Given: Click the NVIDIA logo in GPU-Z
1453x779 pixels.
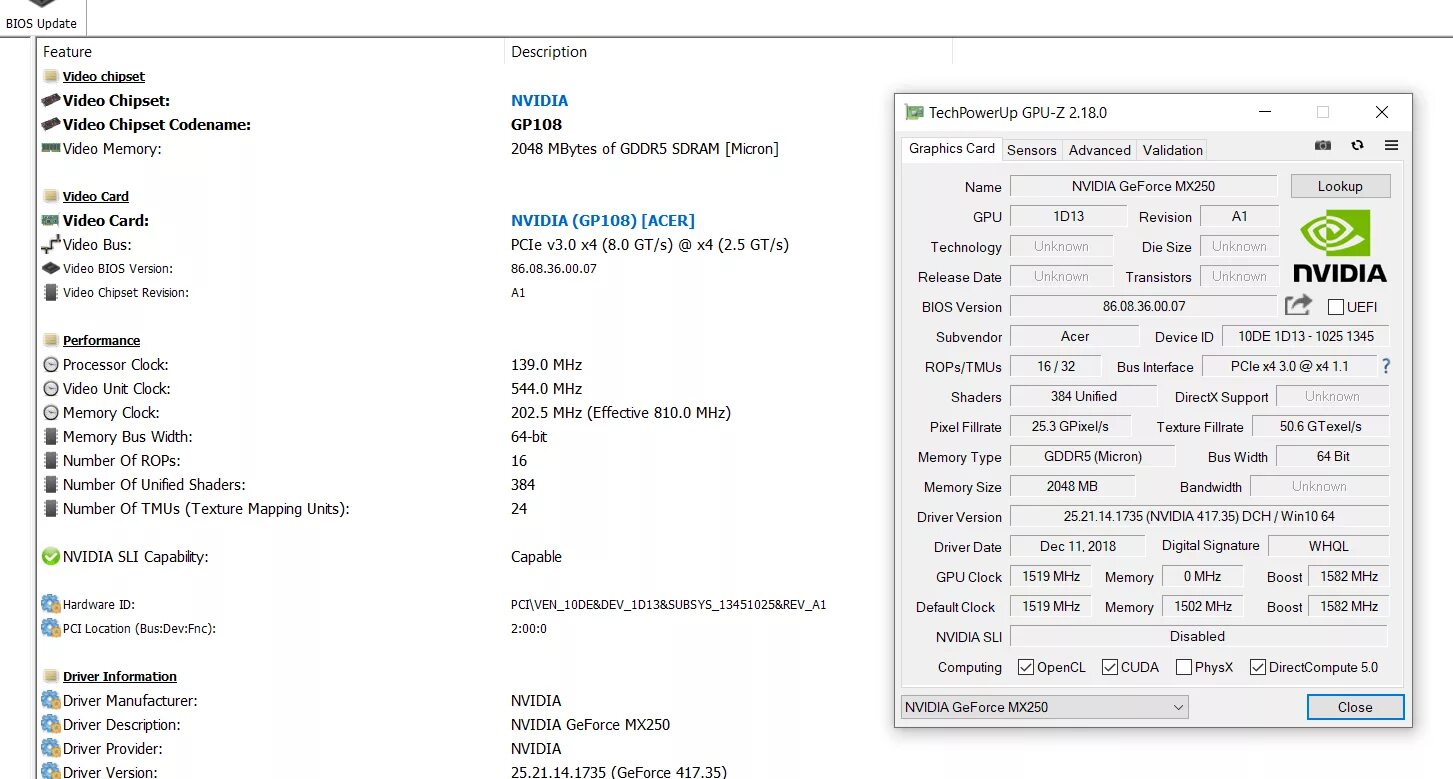Looking at the screenshot, I should pos(1339,245).
